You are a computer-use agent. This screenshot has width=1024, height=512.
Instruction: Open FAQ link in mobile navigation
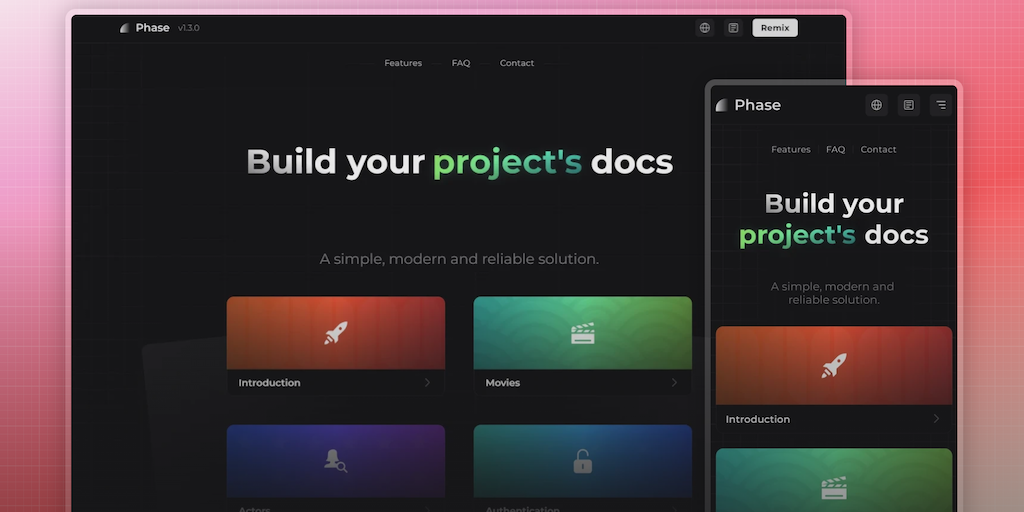835,150
